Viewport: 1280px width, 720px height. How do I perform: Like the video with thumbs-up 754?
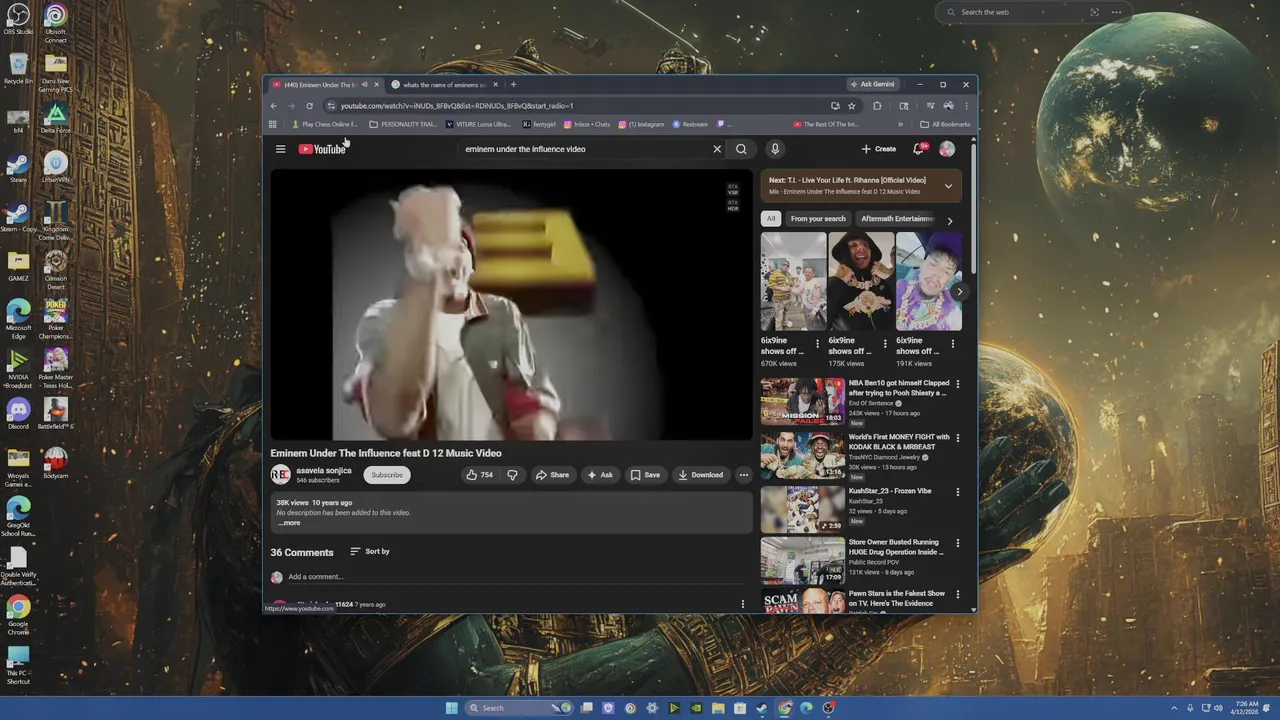click(x=480, y=475)
